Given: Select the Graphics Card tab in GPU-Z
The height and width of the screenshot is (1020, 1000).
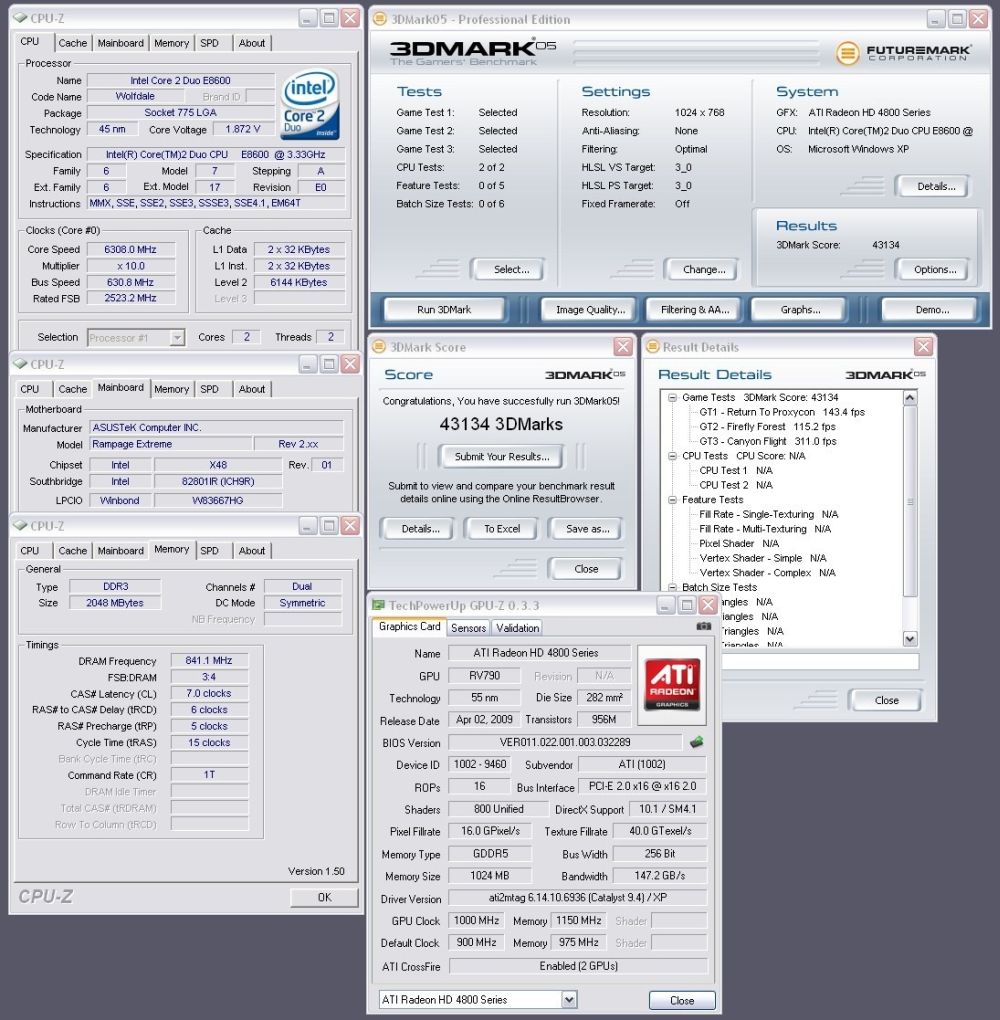Looking at the screenshot, I should pyautogui.click(x=409, y=626).
